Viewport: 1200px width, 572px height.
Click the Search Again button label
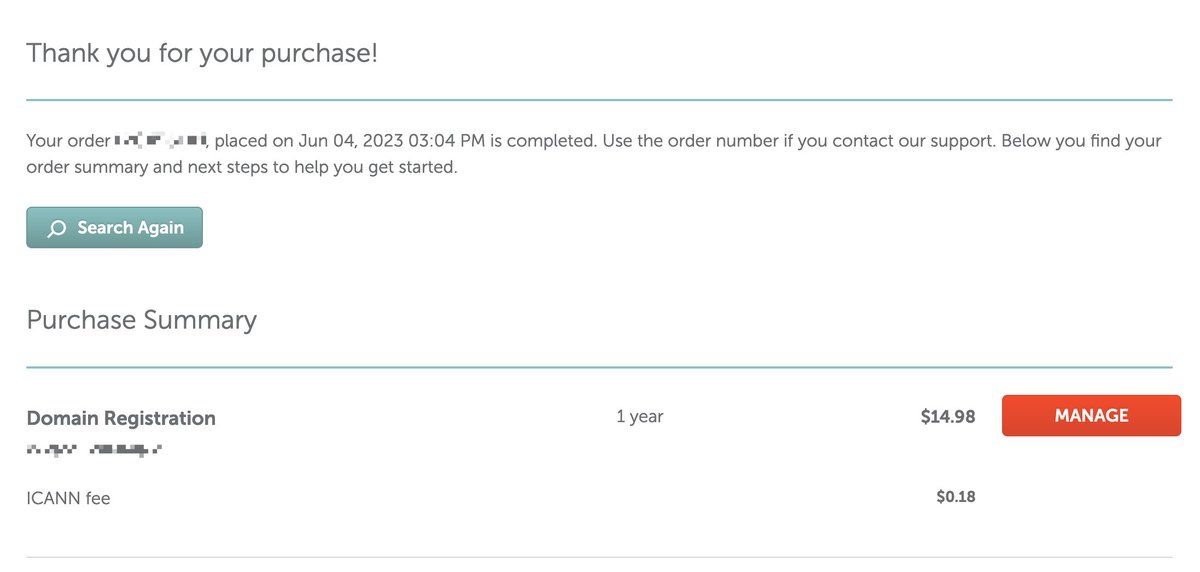click(x=131, y=227)
